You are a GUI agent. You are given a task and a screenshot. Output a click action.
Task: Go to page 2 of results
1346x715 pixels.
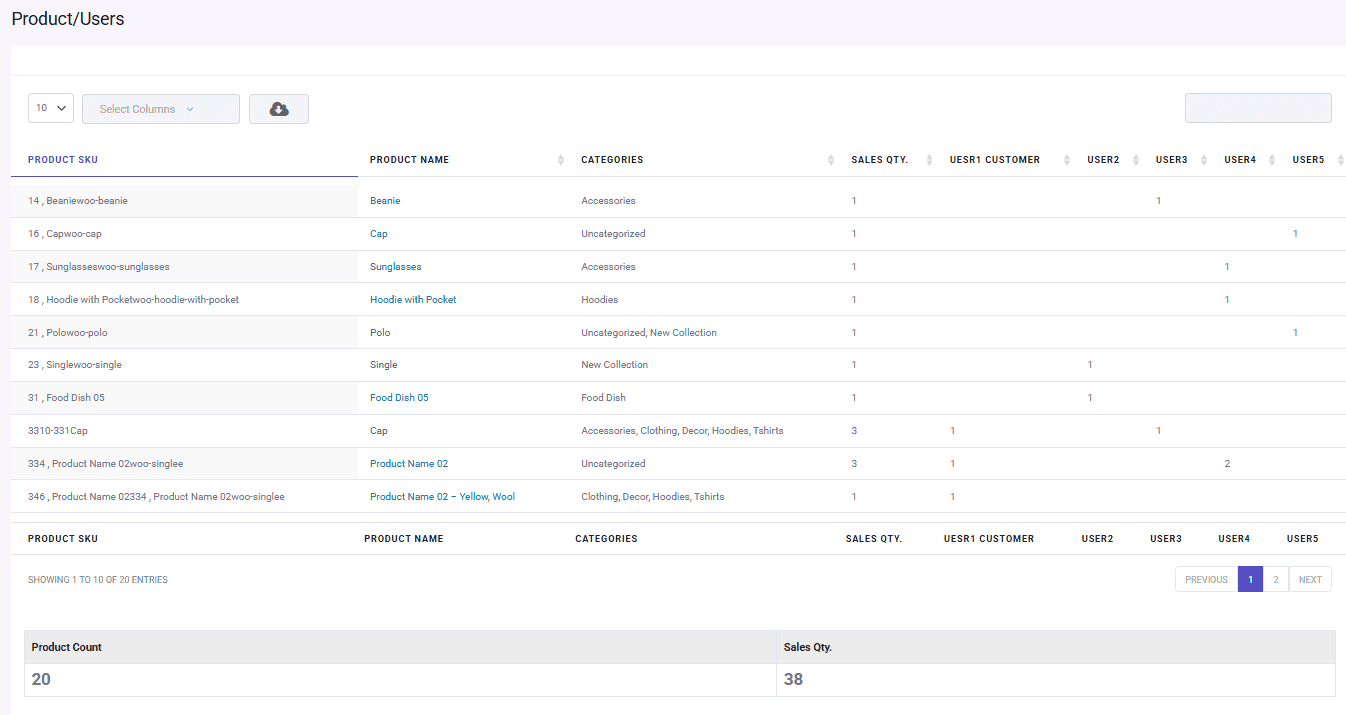(1275, 579)
